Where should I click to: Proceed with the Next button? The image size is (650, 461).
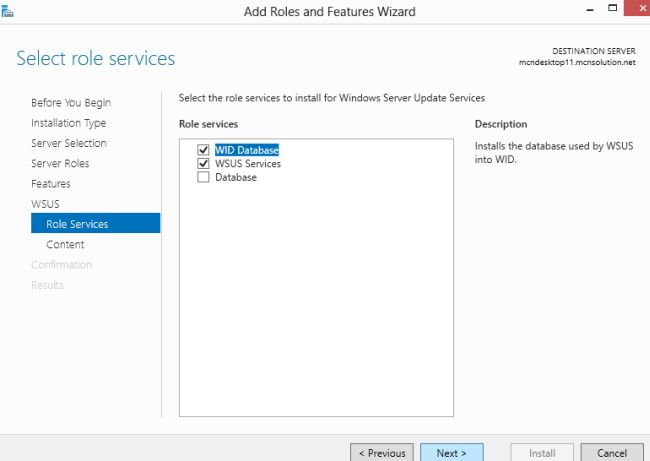coord(451,452)
